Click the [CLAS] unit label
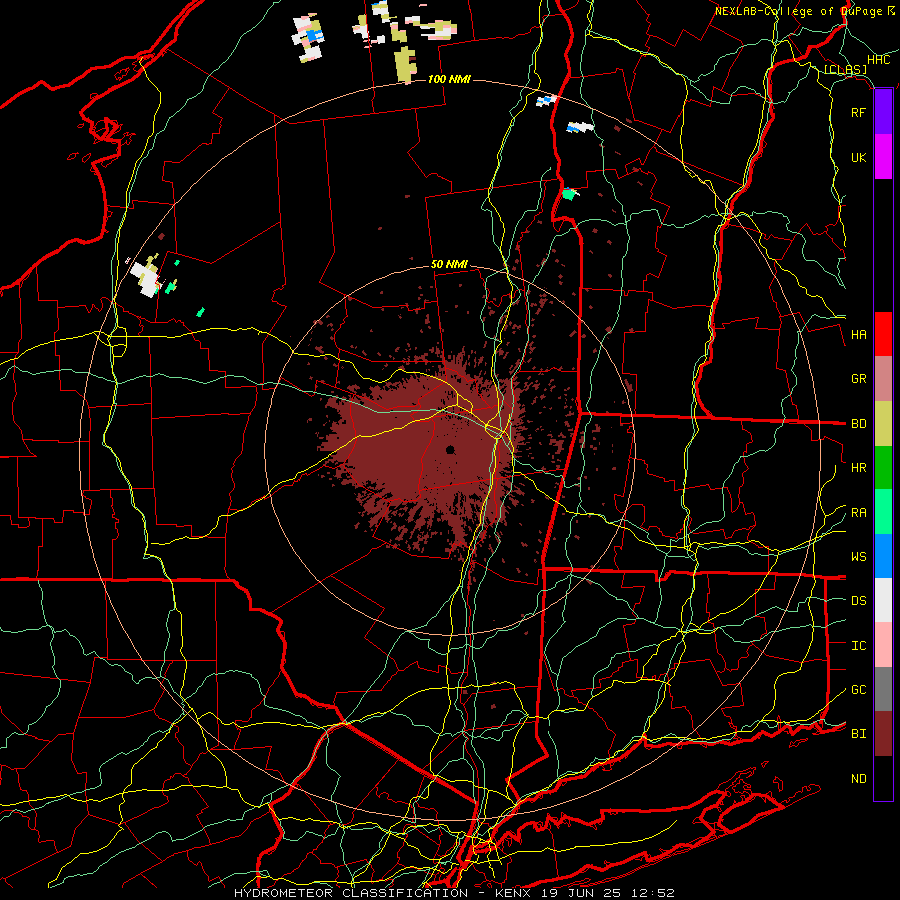900x900 pixels. pos(845,70)
